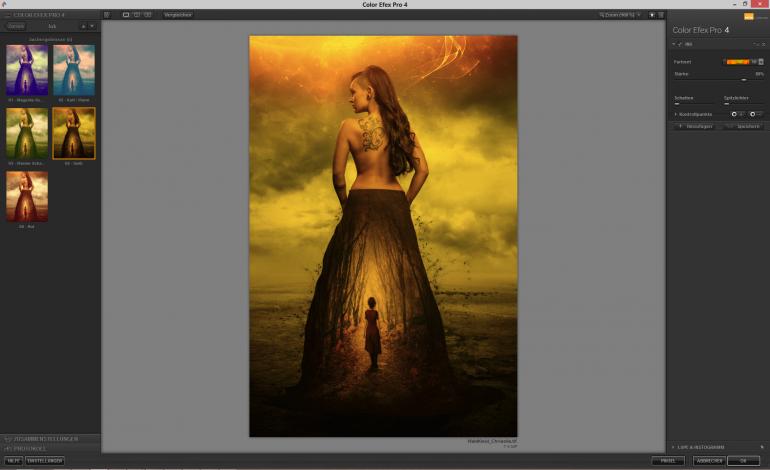Add a plus control point
Viewport: 770px width, 470px height.
tap(738, 114)
